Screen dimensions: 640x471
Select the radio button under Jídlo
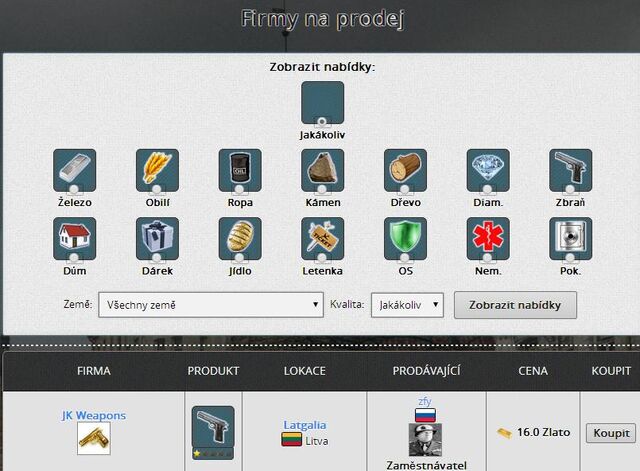pyautogui.click(x=240, y=258)
